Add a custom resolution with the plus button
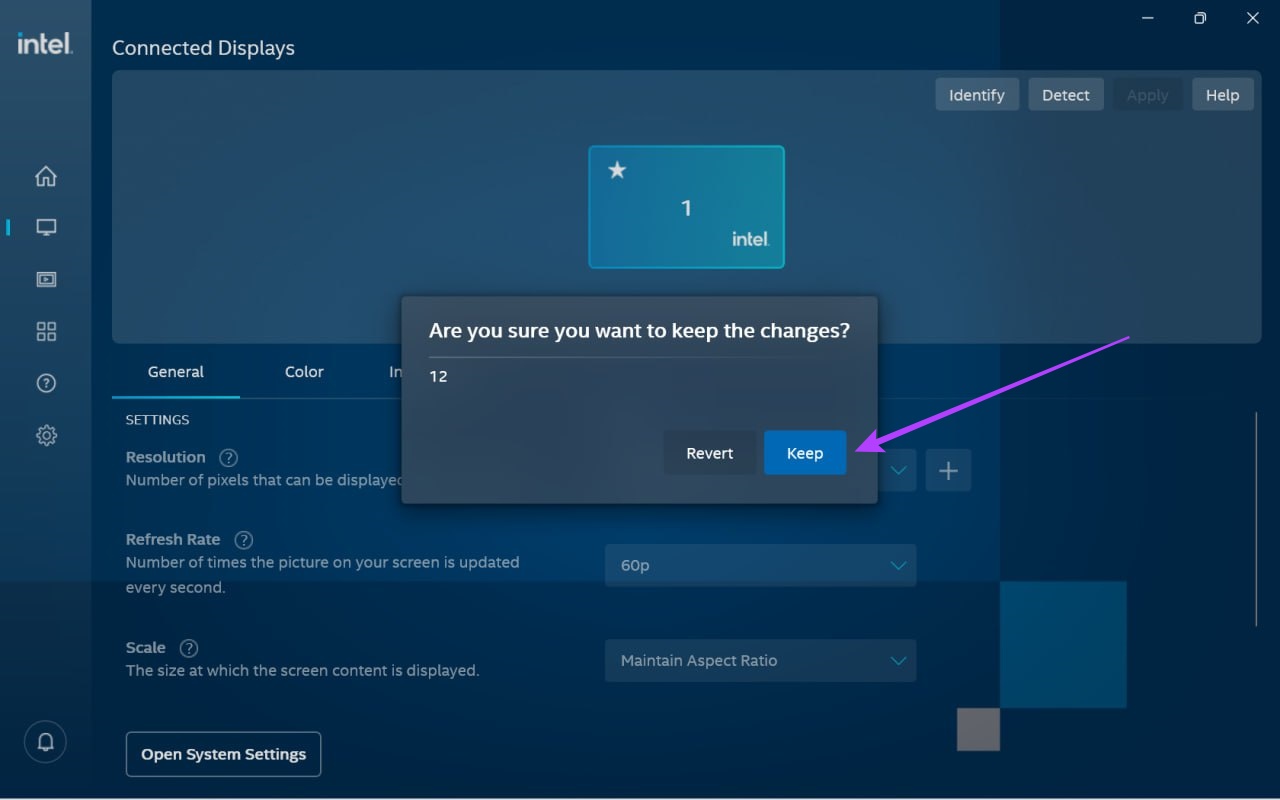 [x=948, y=470]
